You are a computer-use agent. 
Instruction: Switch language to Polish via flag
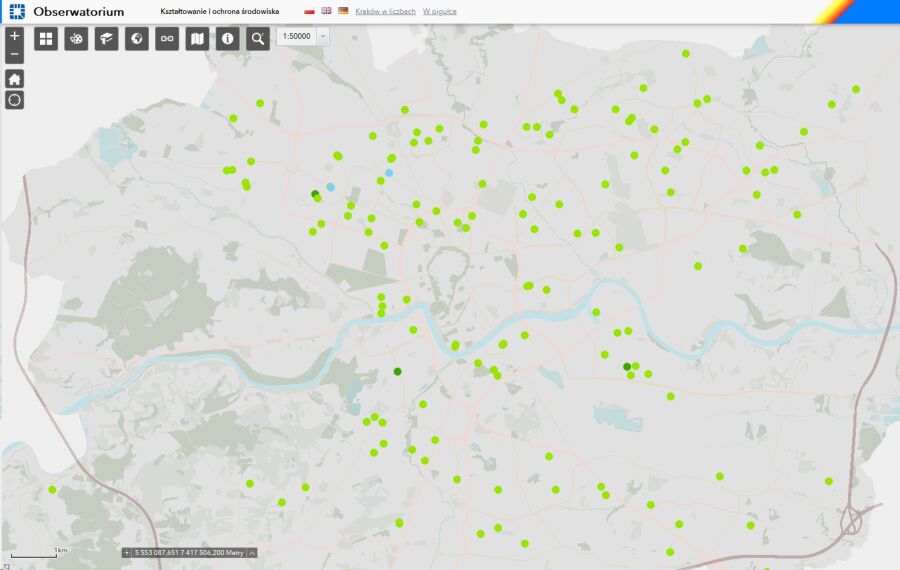309,11
